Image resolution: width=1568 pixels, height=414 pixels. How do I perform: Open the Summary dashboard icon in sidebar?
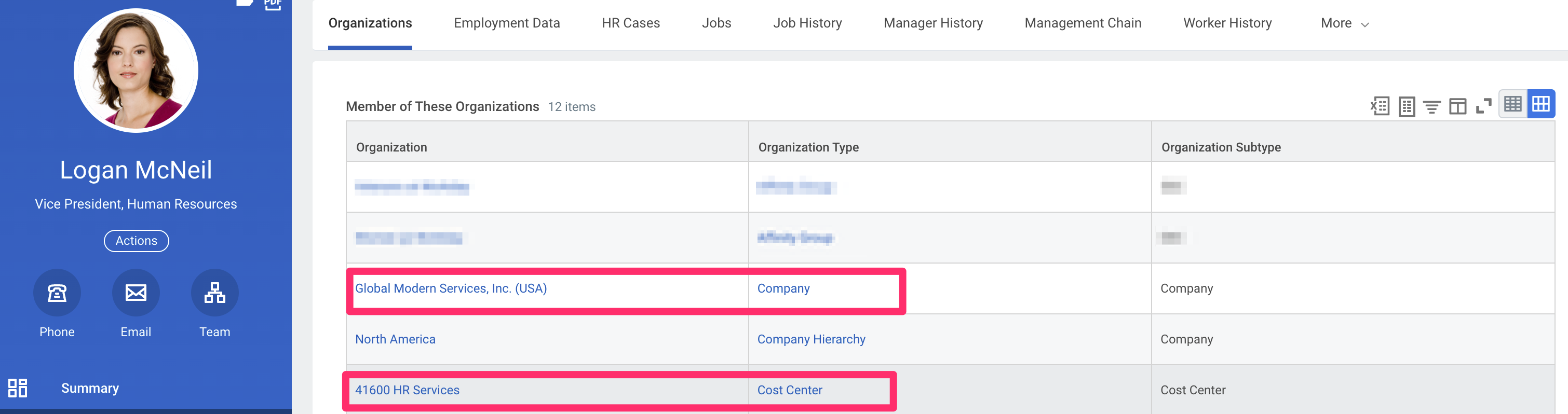click(x=18, y=388)
